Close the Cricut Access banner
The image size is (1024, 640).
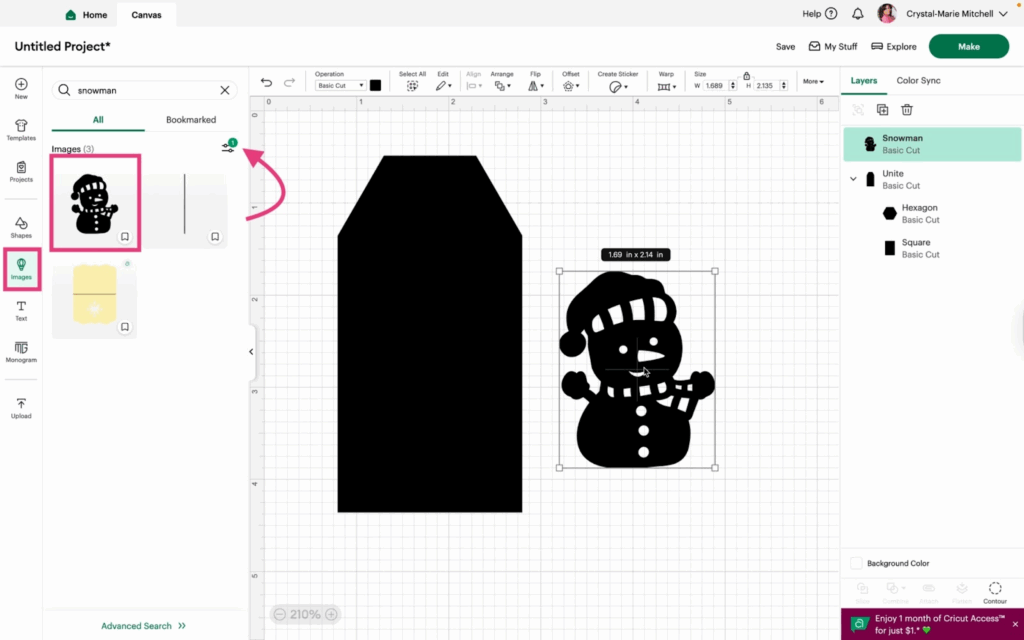click(1015, 624)
